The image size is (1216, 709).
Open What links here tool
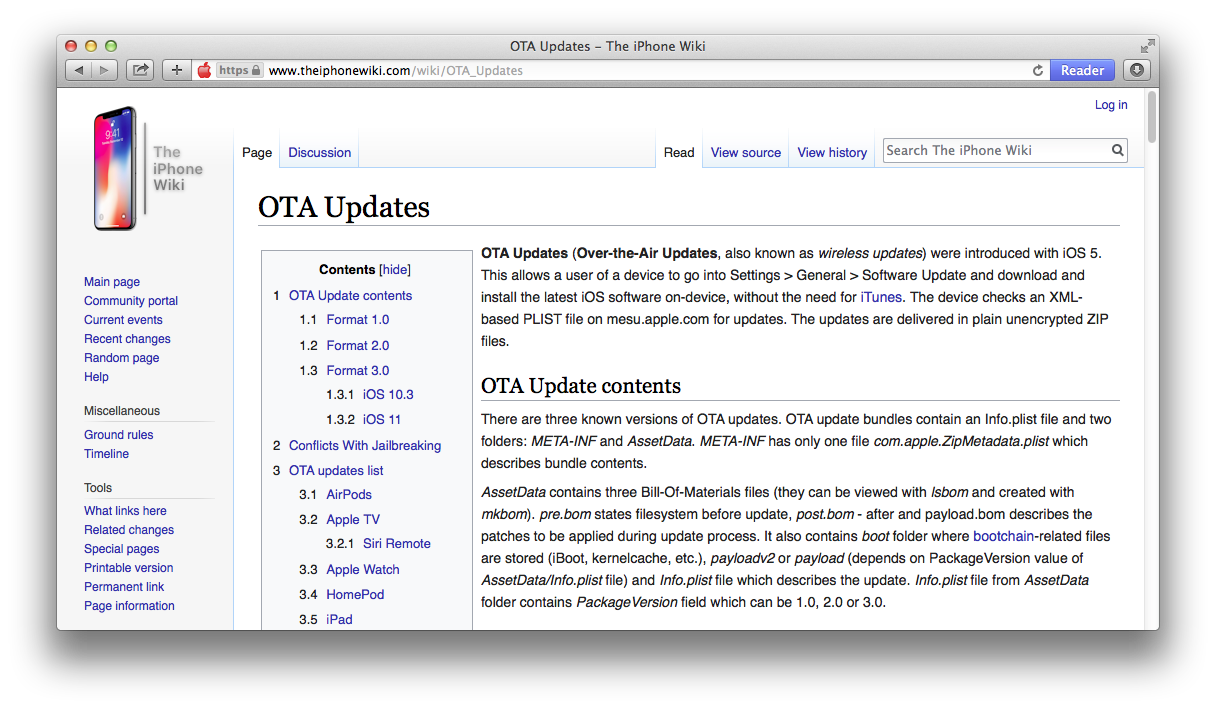pyautogui.click(x=125, y=511)
